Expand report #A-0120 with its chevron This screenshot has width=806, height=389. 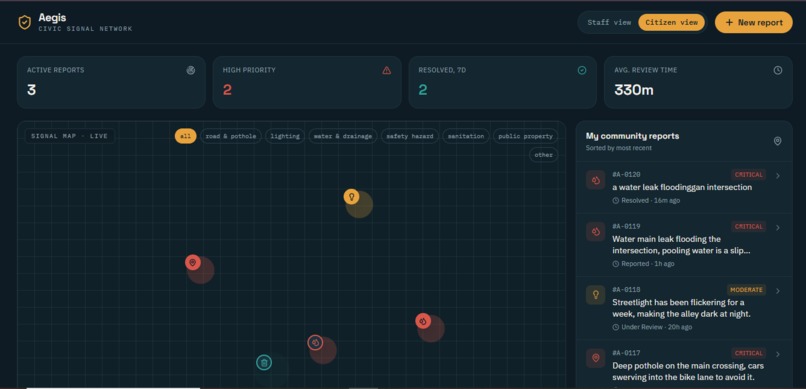click(778, 176)
